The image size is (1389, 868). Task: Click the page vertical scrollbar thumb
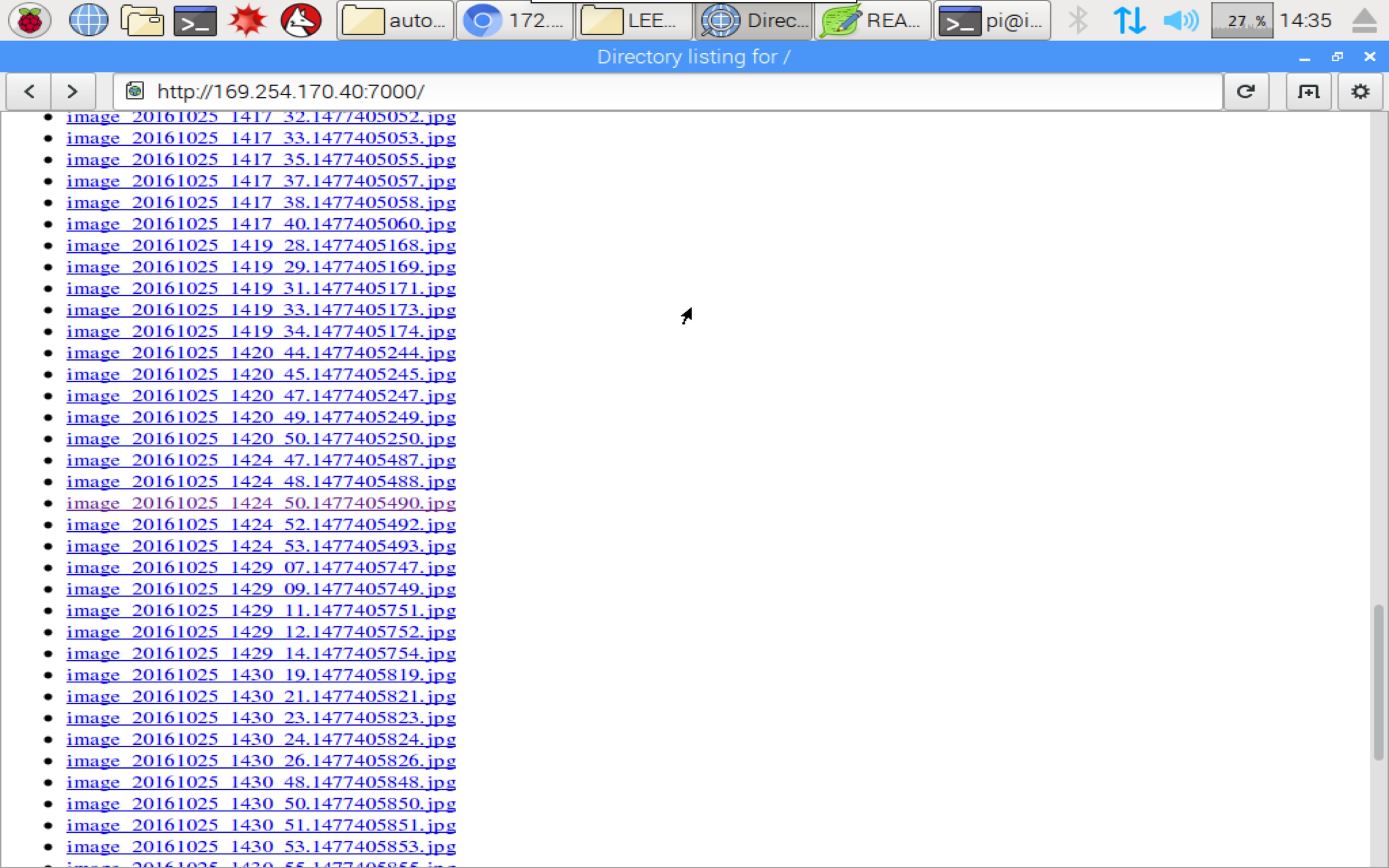click(x=1379, y=683)
